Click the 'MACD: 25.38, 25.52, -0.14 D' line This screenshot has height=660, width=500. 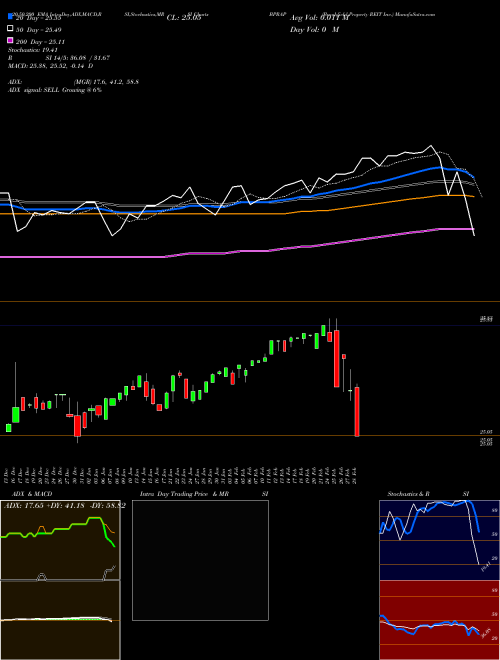[x=51, y=66]
